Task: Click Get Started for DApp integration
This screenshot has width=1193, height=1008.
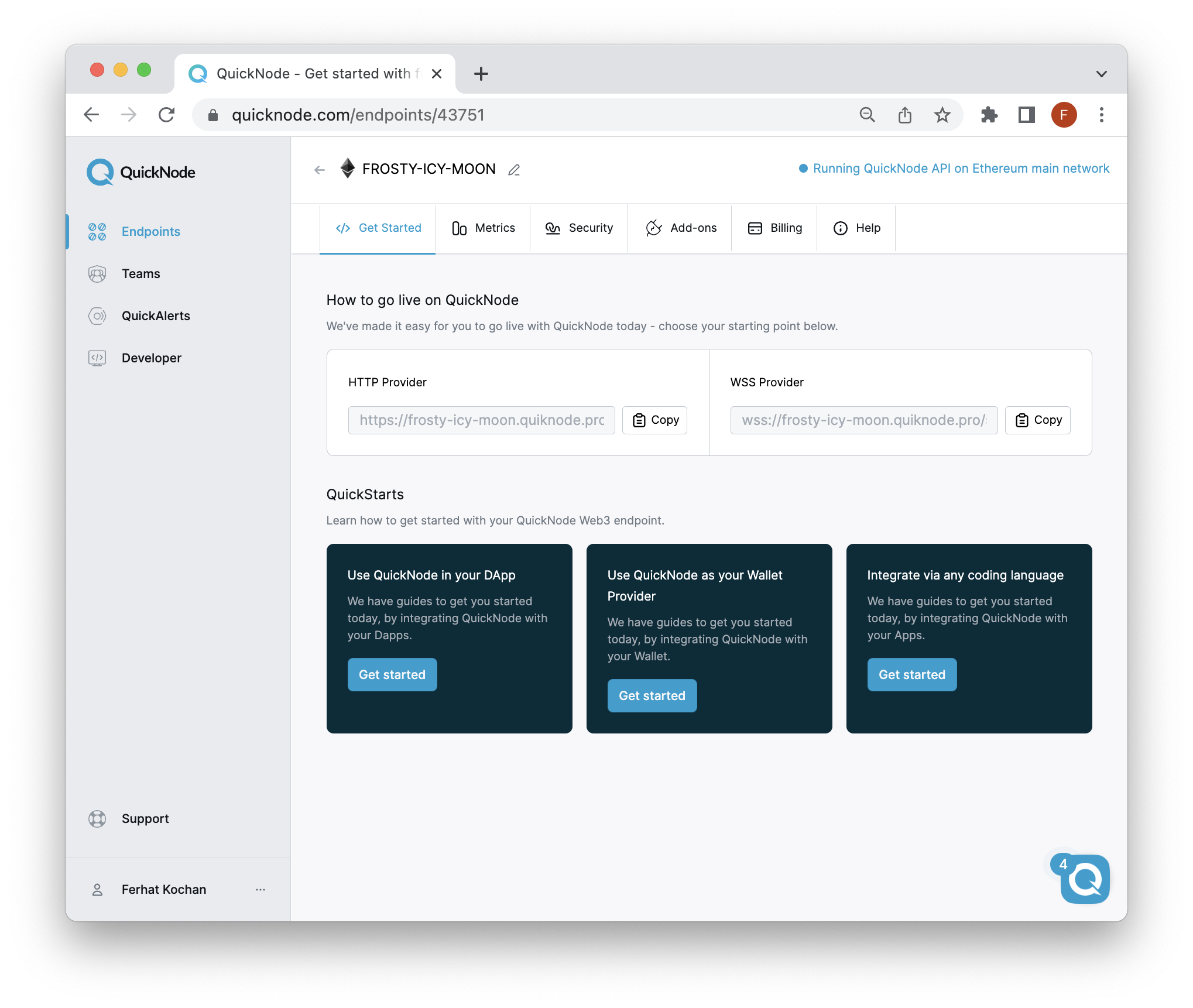Action: click(391, 674)
